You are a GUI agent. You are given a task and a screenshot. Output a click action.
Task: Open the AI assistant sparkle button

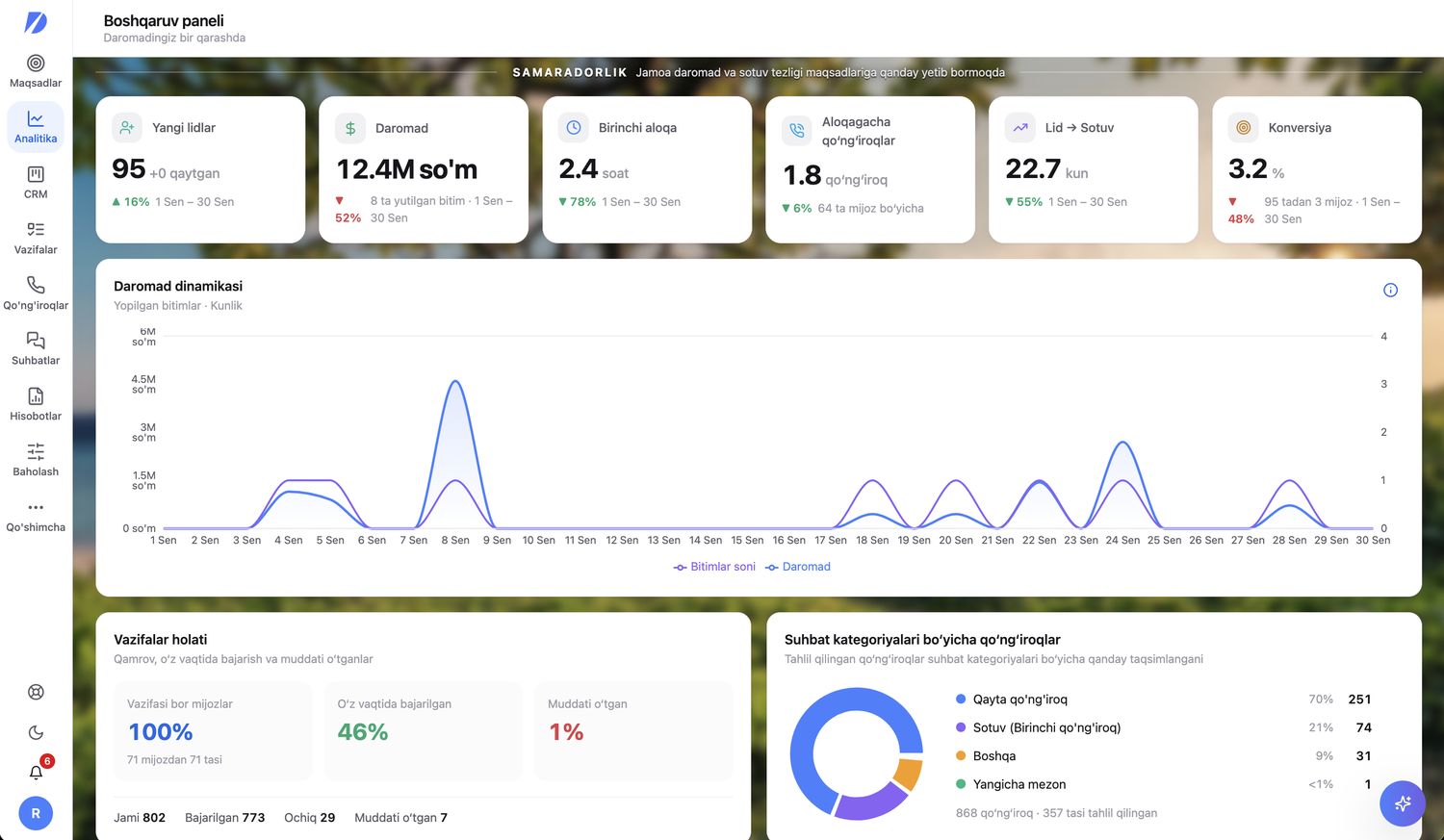pos(1402,802)
